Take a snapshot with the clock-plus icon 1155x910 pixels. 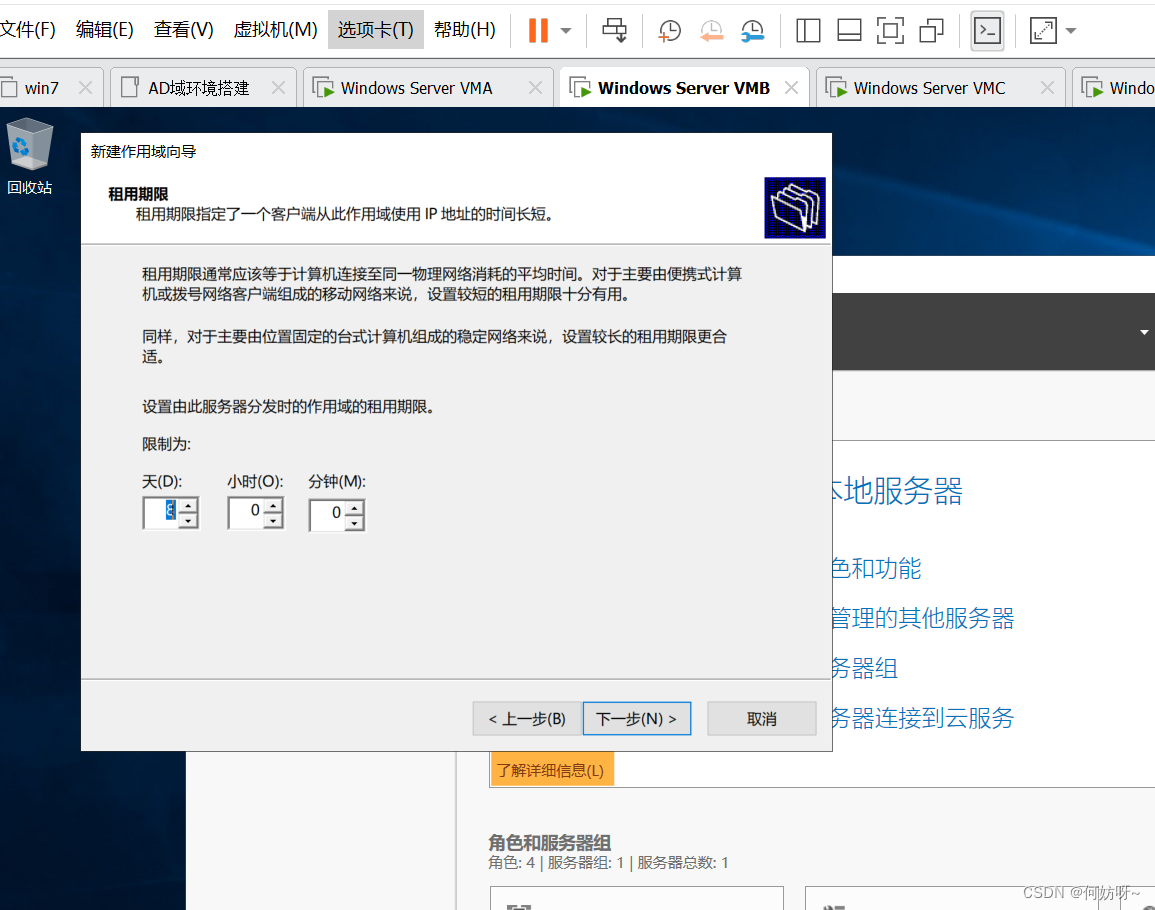pos(669,30)
